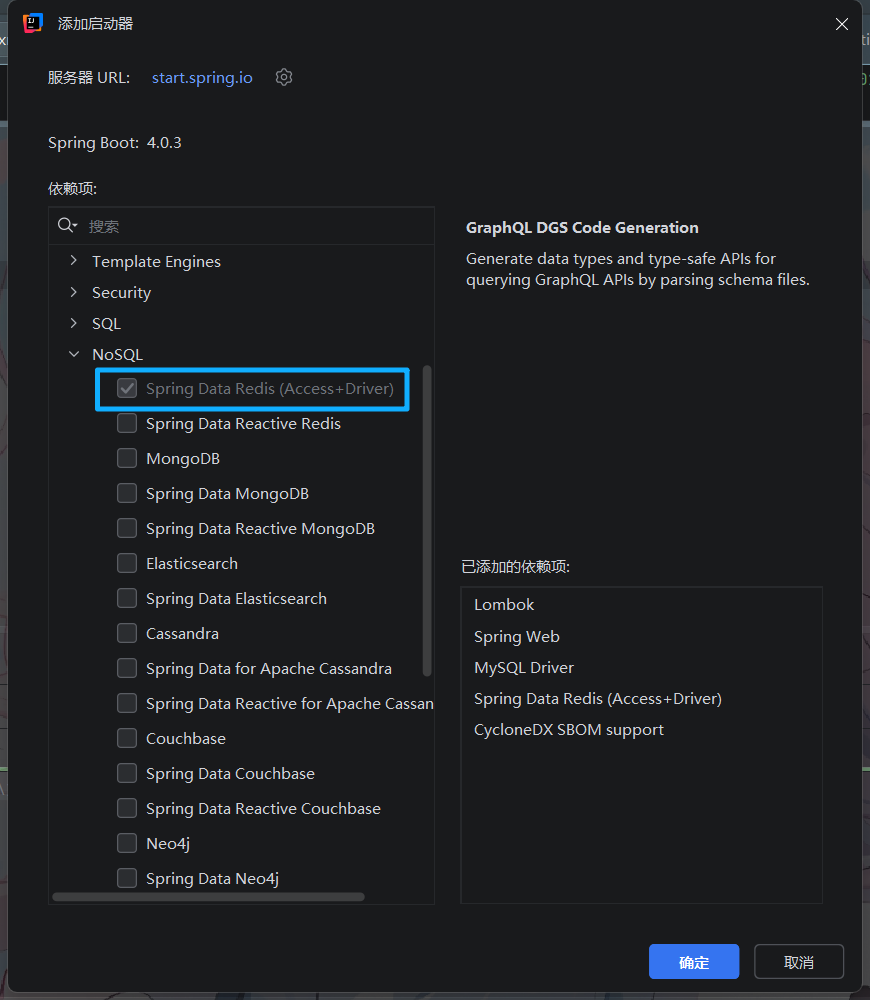Viewport: 870px width, 1000px height.
Task: Select the Neo4j checkbox
Action: [127, 843]
